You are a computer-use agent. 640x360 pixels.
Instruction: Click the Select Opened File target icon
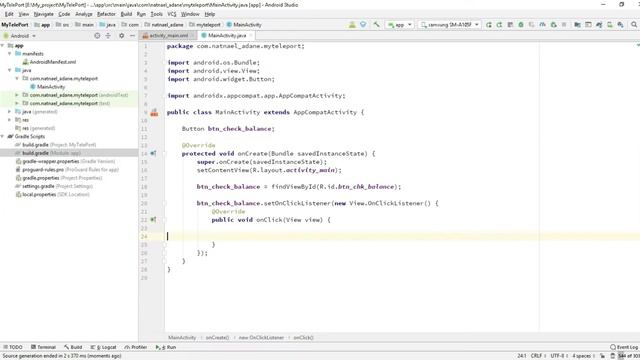coord(97,36)
